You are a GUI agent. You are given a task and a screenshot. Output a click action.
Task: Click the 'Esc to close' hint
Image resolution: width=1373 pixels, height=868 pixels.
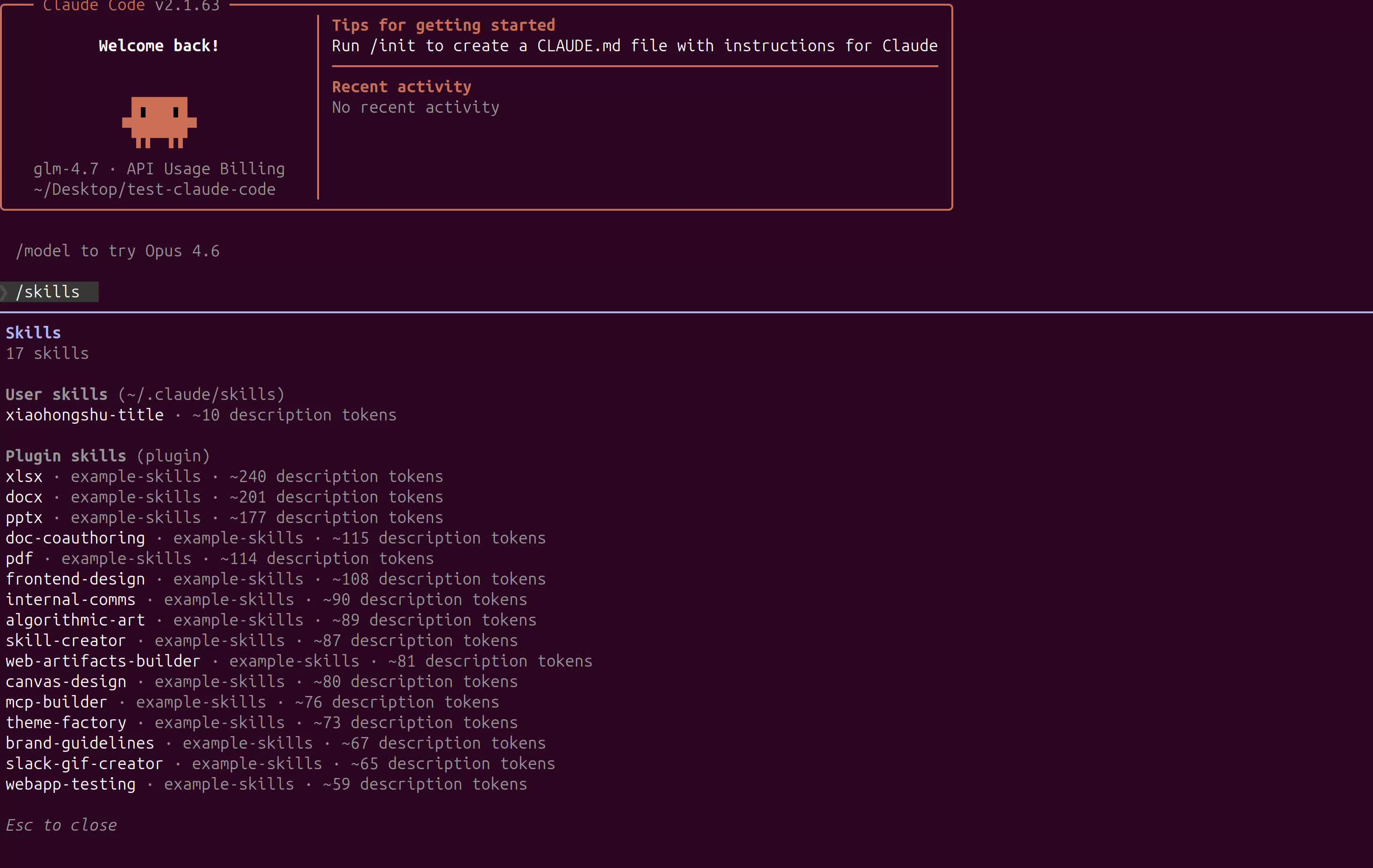pyautogui.click(x=62, y=825)
